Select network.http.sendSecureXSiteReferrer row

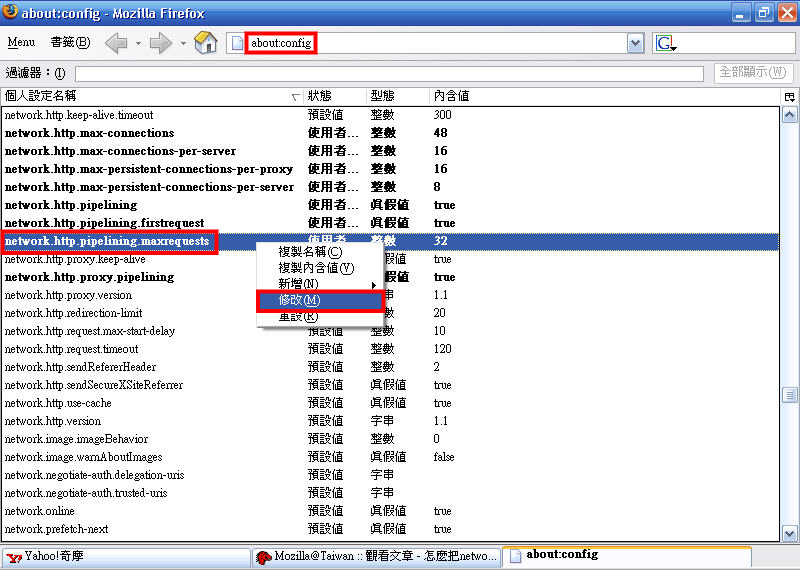click(390, 385)
